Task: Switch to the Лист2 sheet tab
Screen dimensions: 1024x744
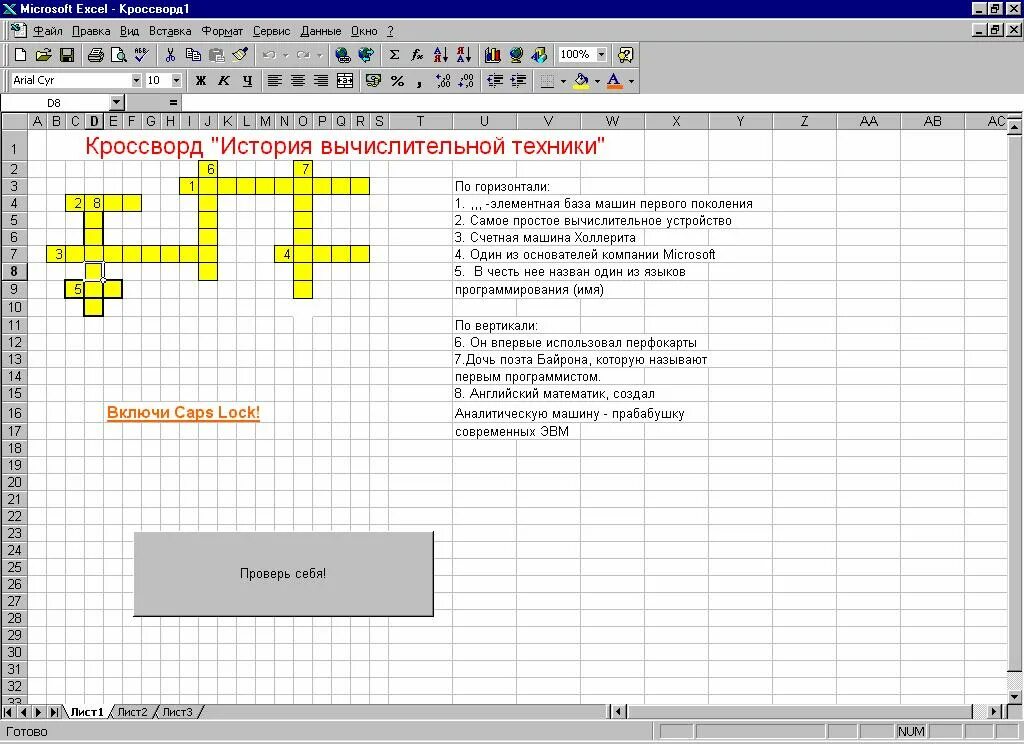Action: [x=133, y=712]
